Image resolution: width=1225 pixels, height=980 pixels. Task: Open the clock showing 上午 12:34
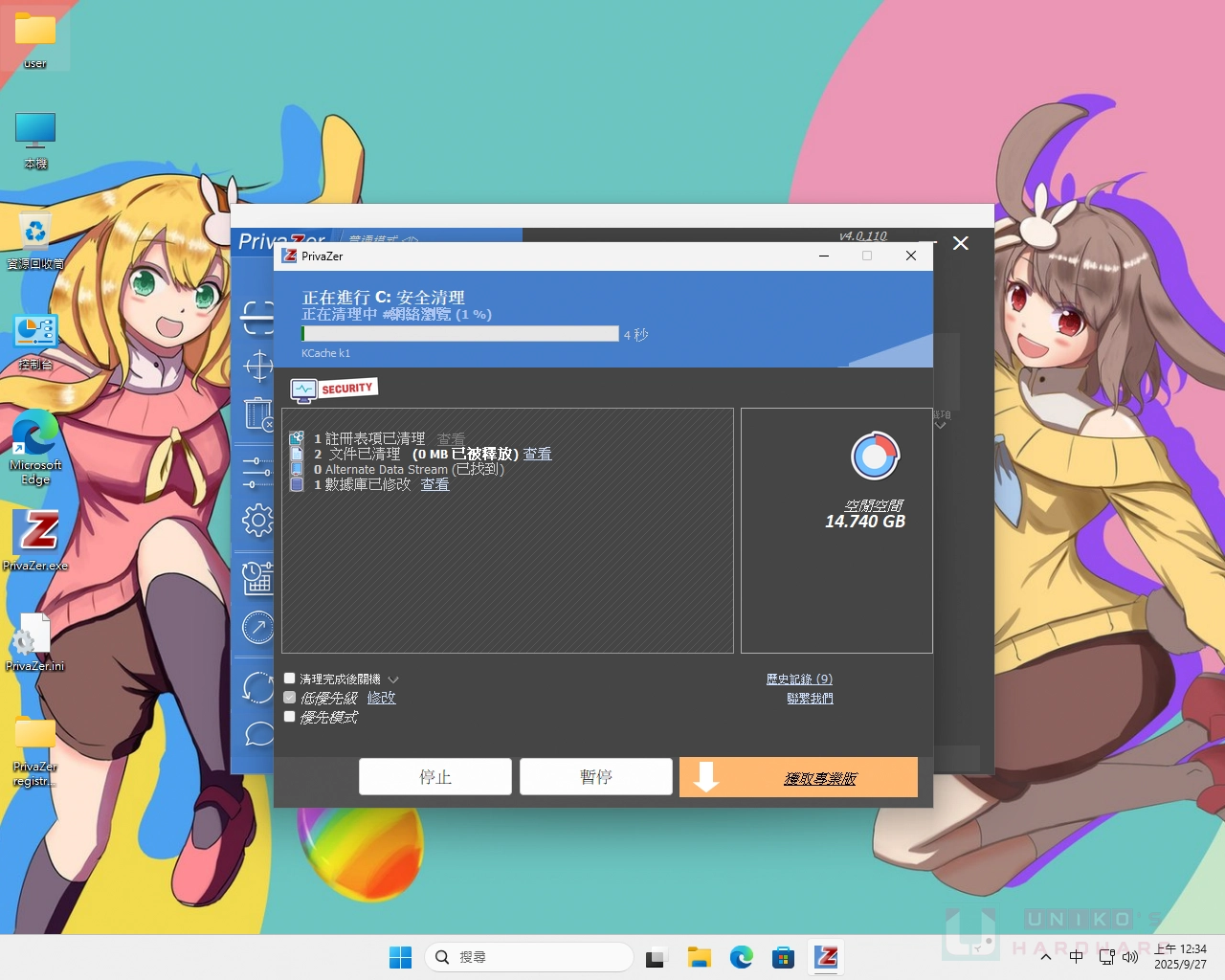coord(1180,957)
